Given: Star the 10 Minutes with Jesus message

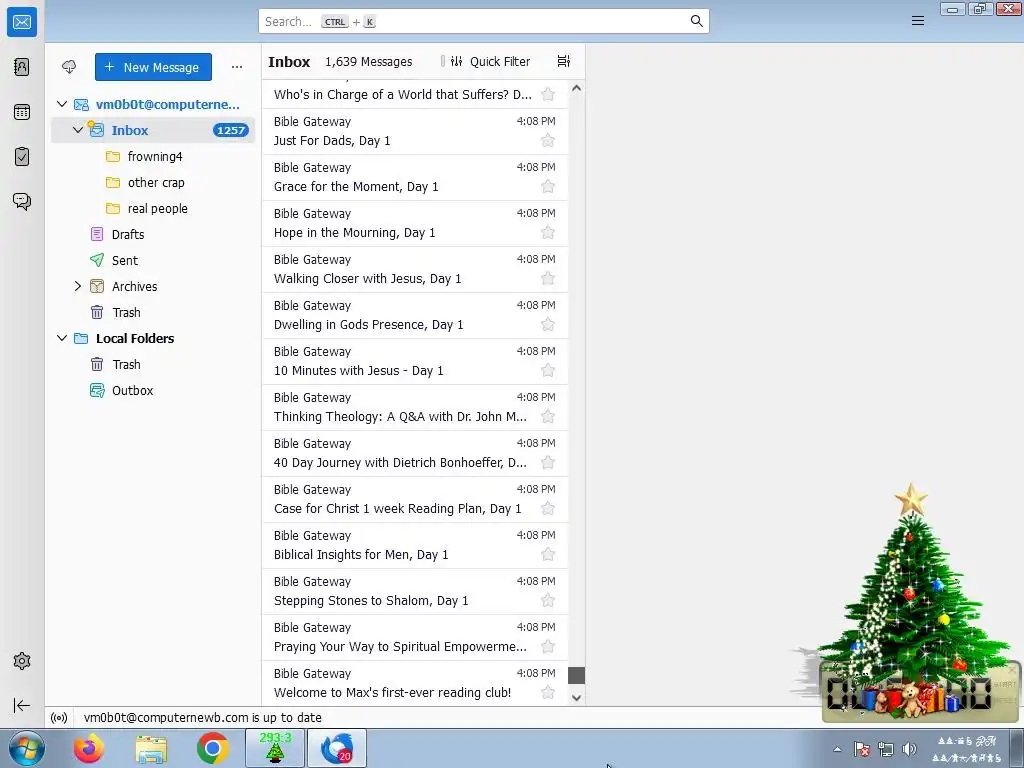Looking at the screenshot, I should point(548,371).
